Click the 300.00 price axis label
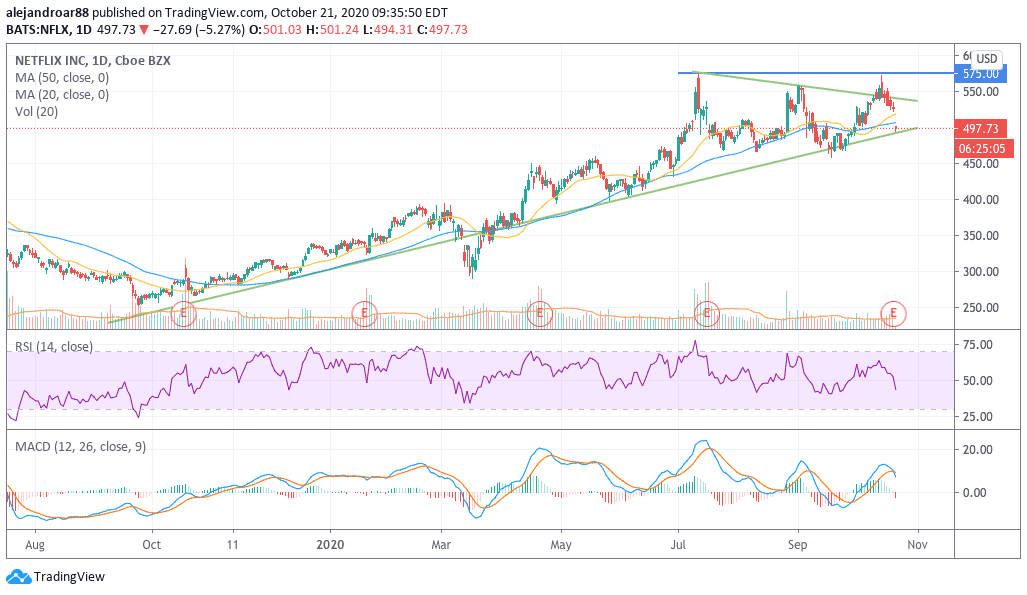The width and height of the screenshot is (1027, 595). click(x=980, y=272)
